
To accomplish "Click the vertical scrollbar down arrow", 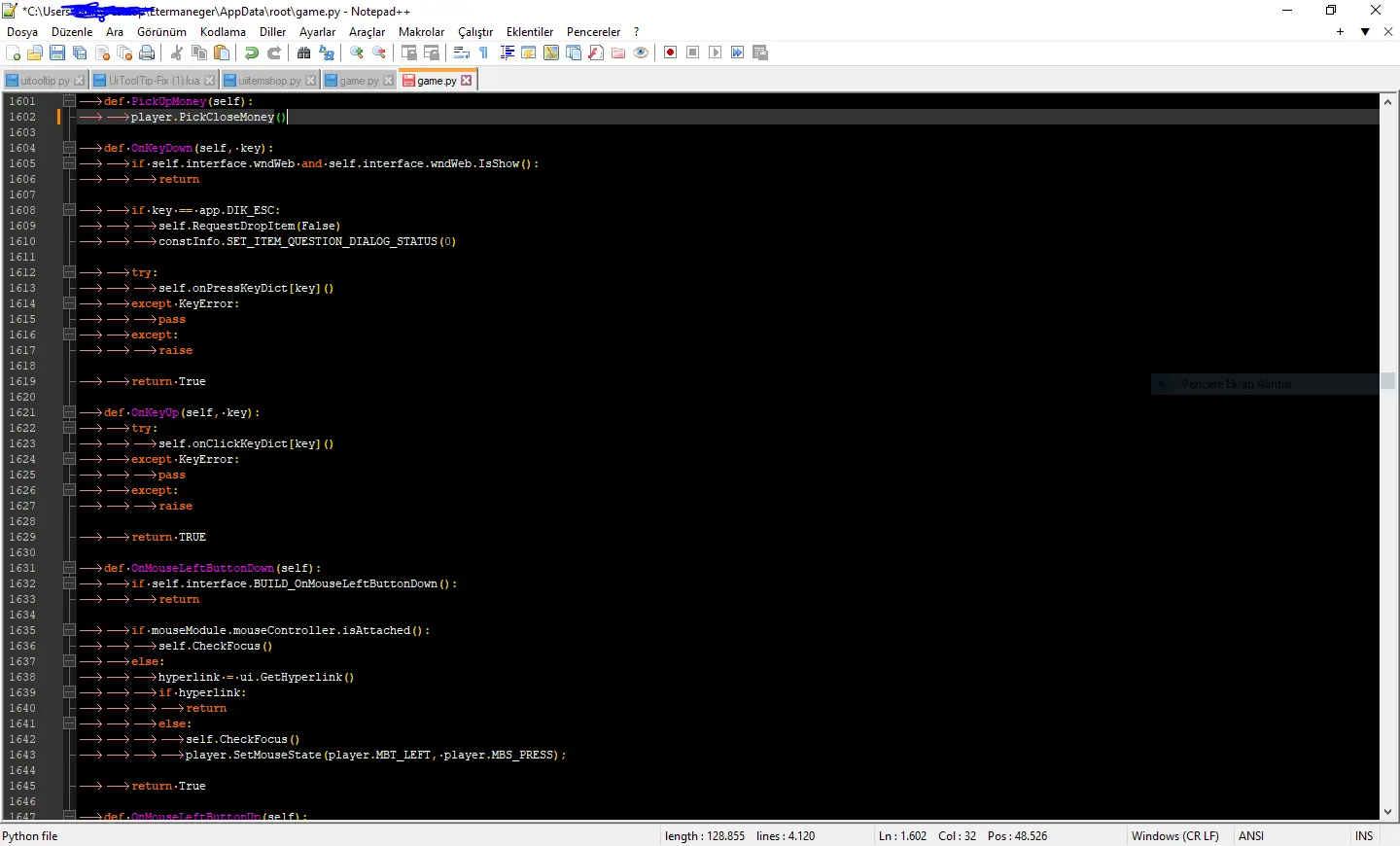I will tap(1388, 812).
